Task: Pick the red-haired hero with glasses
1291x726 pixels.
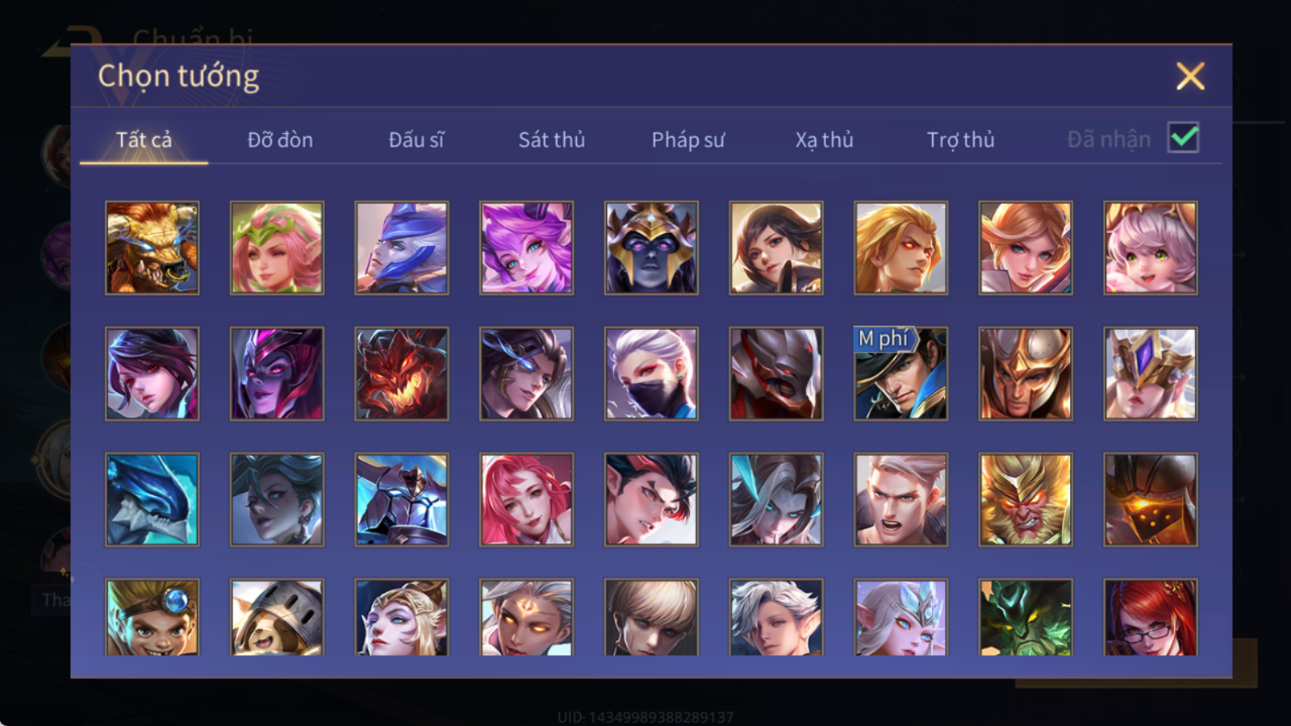Action: 1150,618
